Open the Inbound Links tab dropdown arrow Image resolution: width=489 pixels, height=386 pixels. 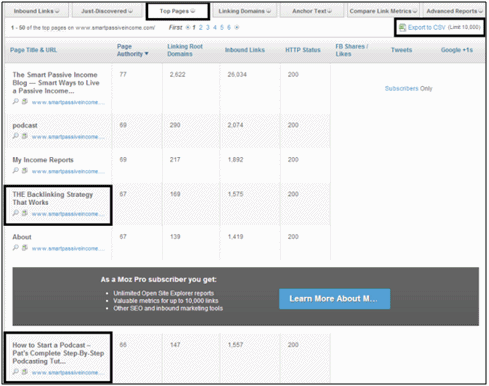[57, 11]
